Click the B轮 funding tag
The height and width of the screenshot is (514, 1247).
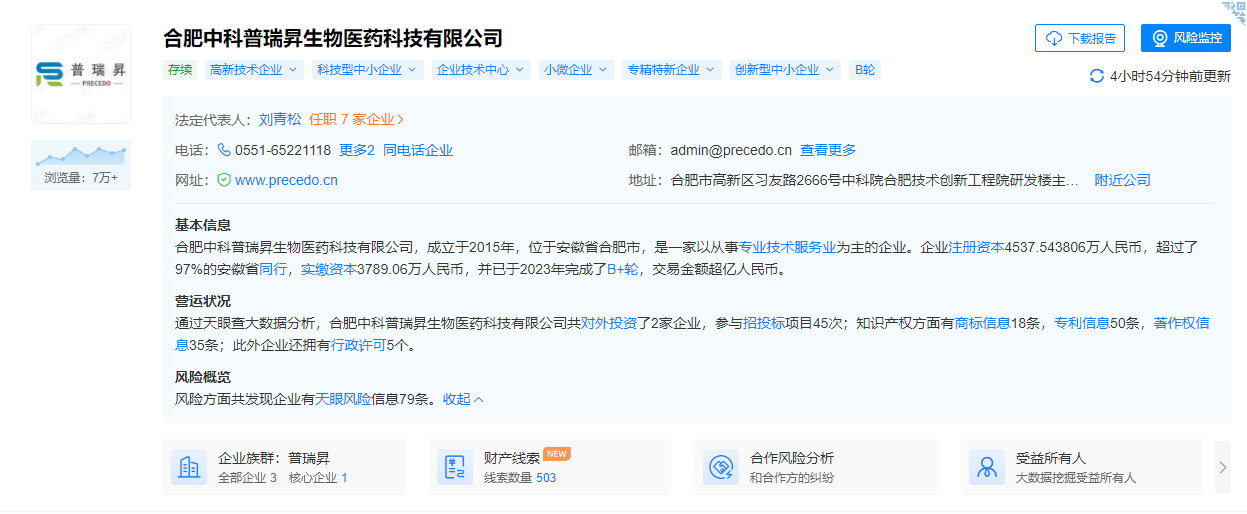(865, 70)
